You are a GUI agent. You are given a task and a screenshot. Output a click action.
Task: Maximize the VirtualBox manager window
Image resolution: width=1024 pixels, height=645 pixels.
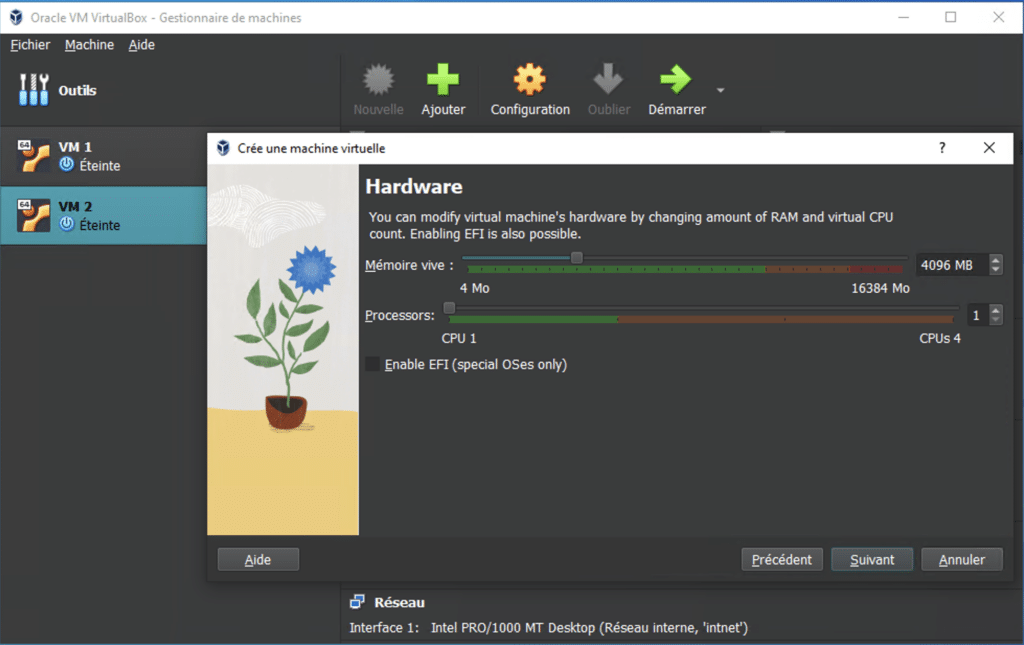[x=951, y=17]
